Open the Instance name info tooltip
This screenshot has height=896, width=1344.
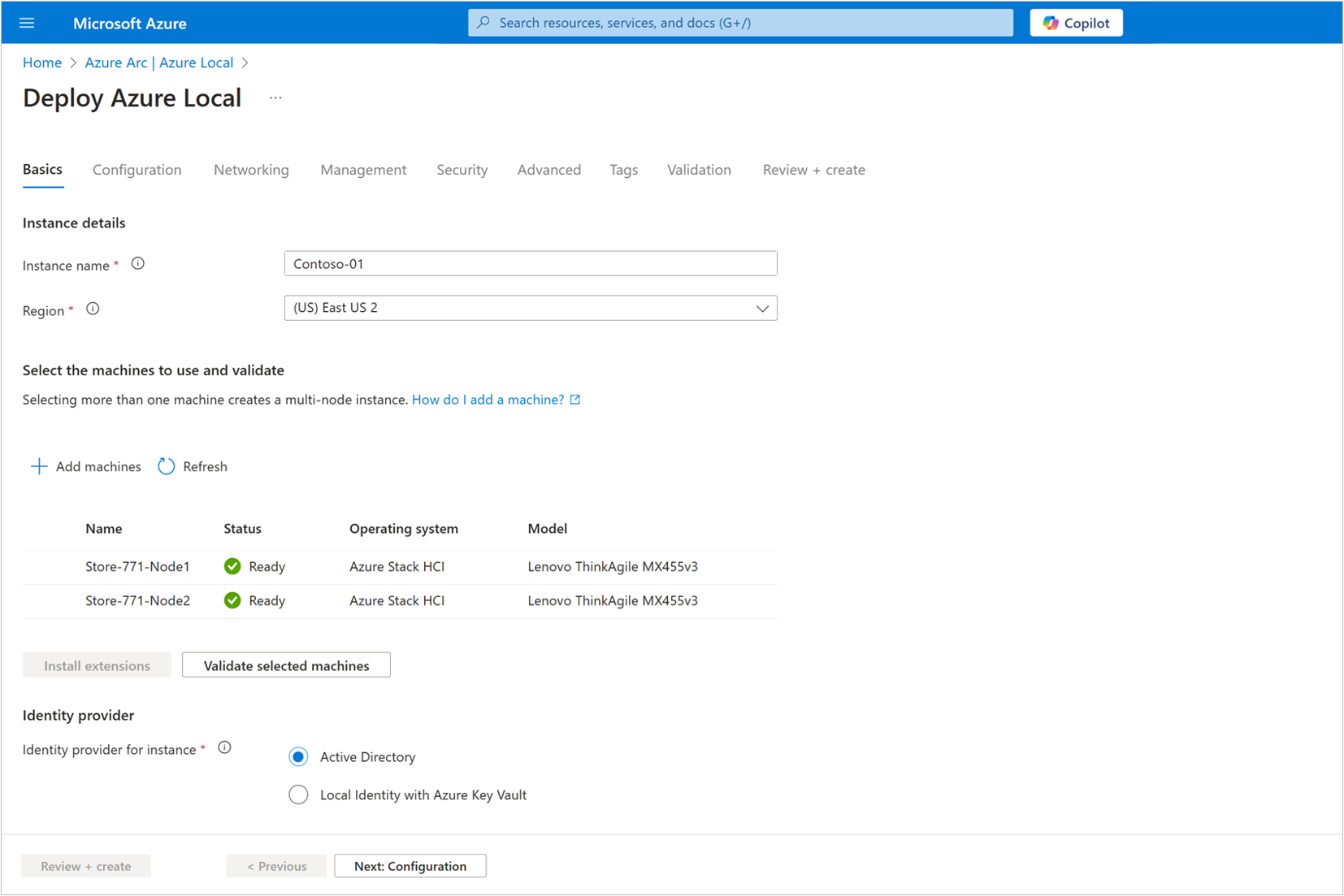[137, 262]
